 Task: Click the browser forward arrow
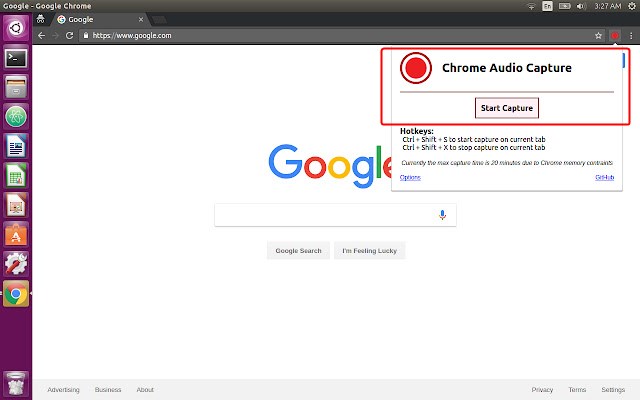point(56,36)
